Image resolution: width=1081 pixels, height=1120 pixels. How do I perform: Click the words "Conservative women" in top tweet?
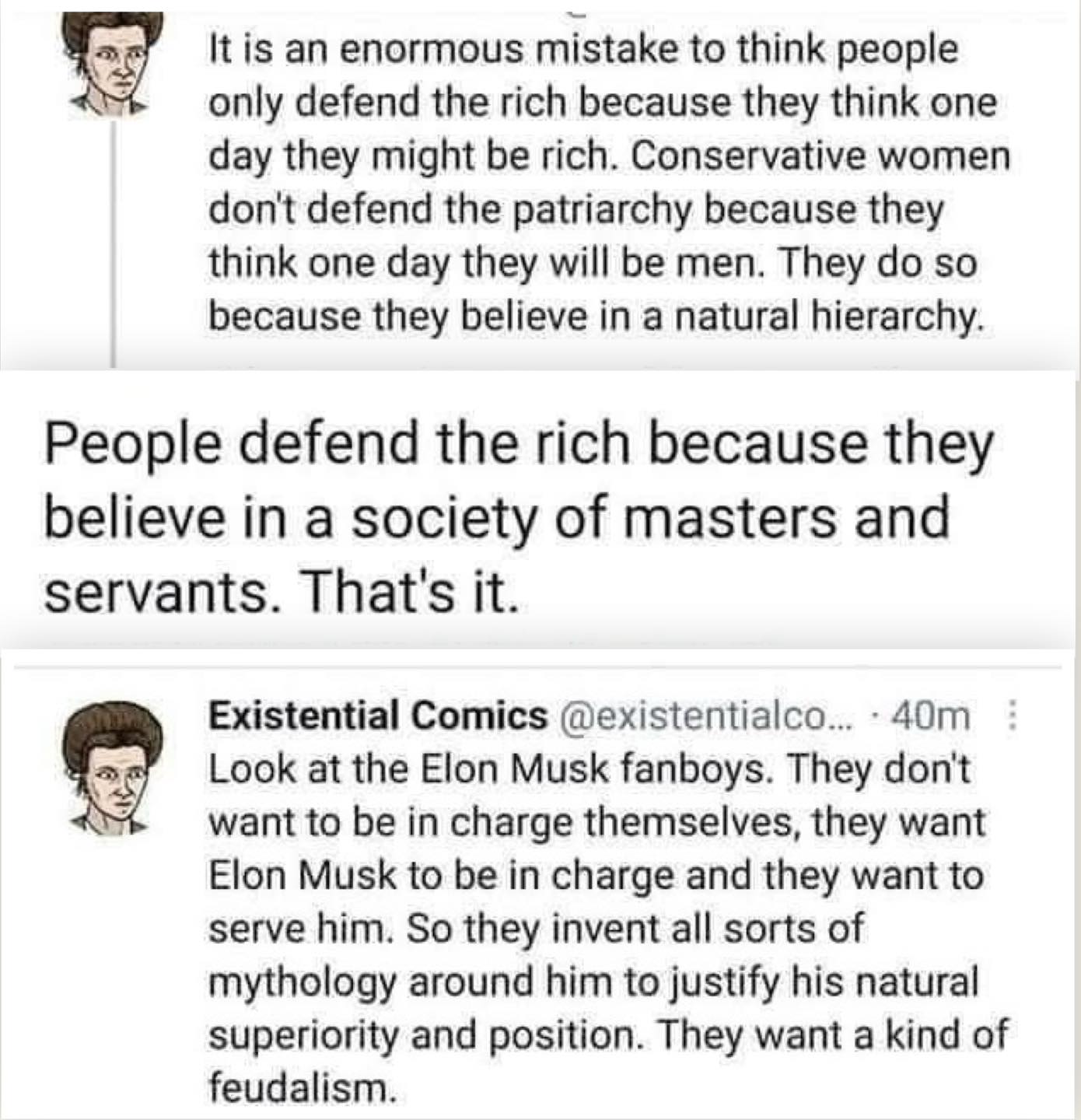coord(820,156)
